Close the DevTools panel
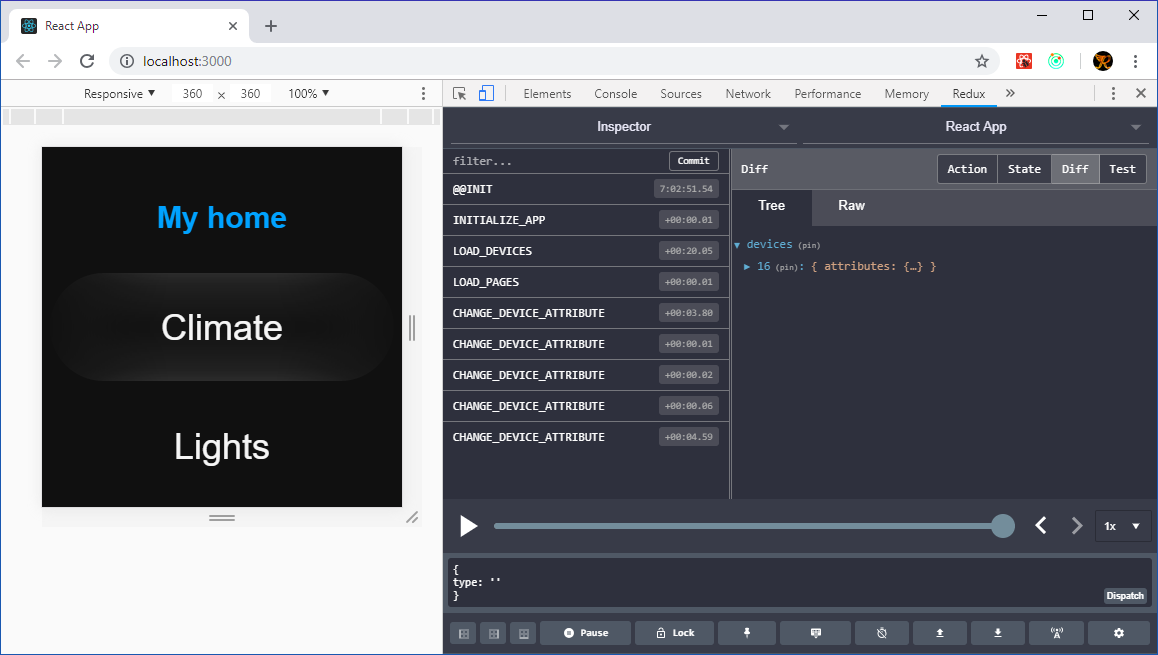1158x655 pixels. click(1140, 93)
